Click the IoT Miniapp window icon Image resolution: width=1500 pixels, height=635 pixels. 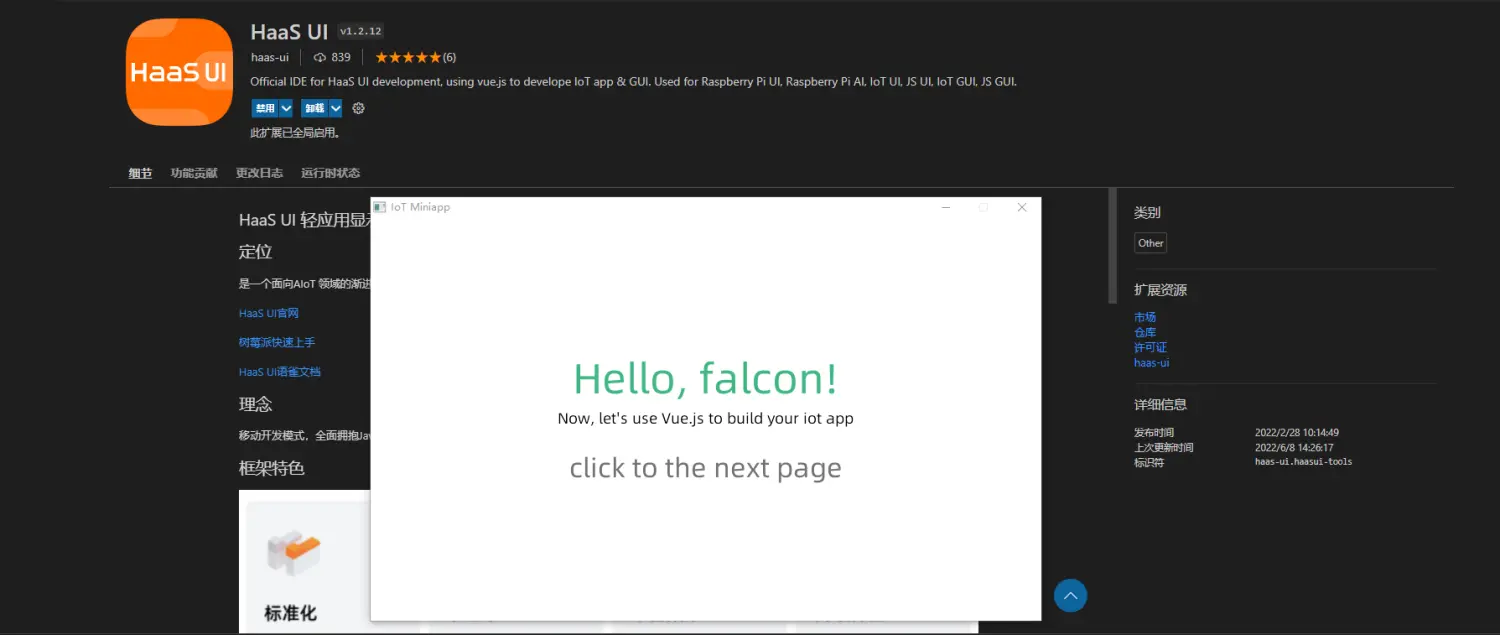coord(379,207)
